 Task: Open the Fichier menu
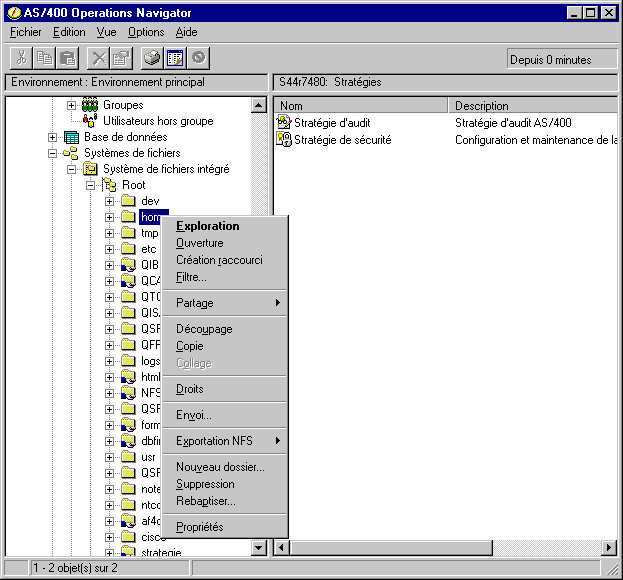click(x=25, y=32)
